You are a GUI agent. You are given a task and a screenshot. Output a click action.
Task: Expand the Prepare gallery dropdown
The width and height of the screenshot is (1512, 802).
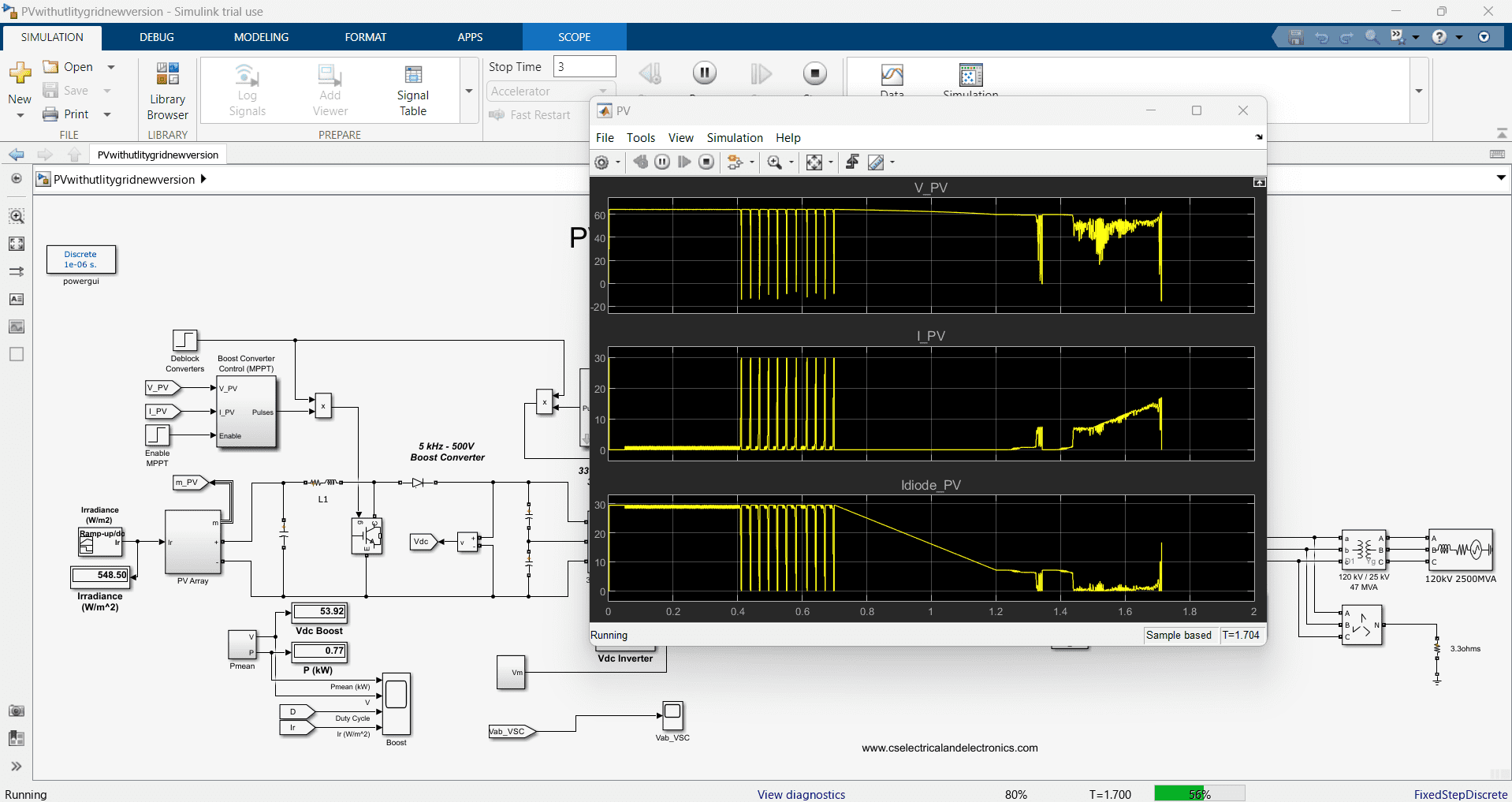coord(469,91)
